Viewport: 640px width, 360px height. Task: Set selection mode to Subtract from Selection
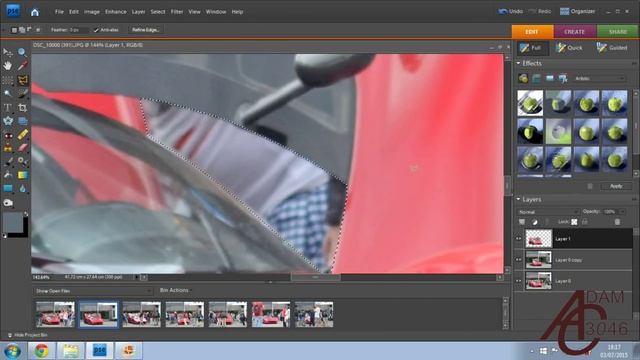pyautogui.click(x=29, y=30)
